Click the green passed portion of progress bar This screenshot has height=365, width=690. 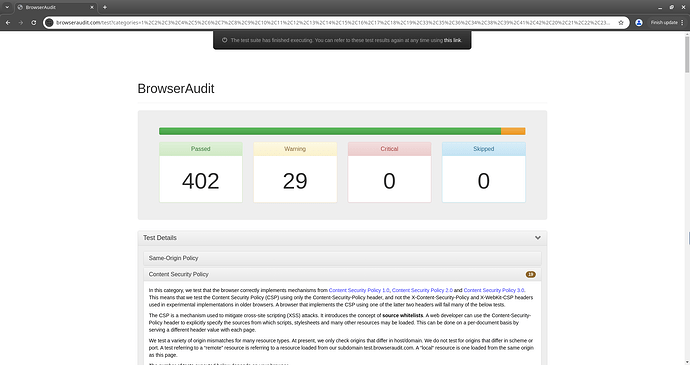point(330,131)
